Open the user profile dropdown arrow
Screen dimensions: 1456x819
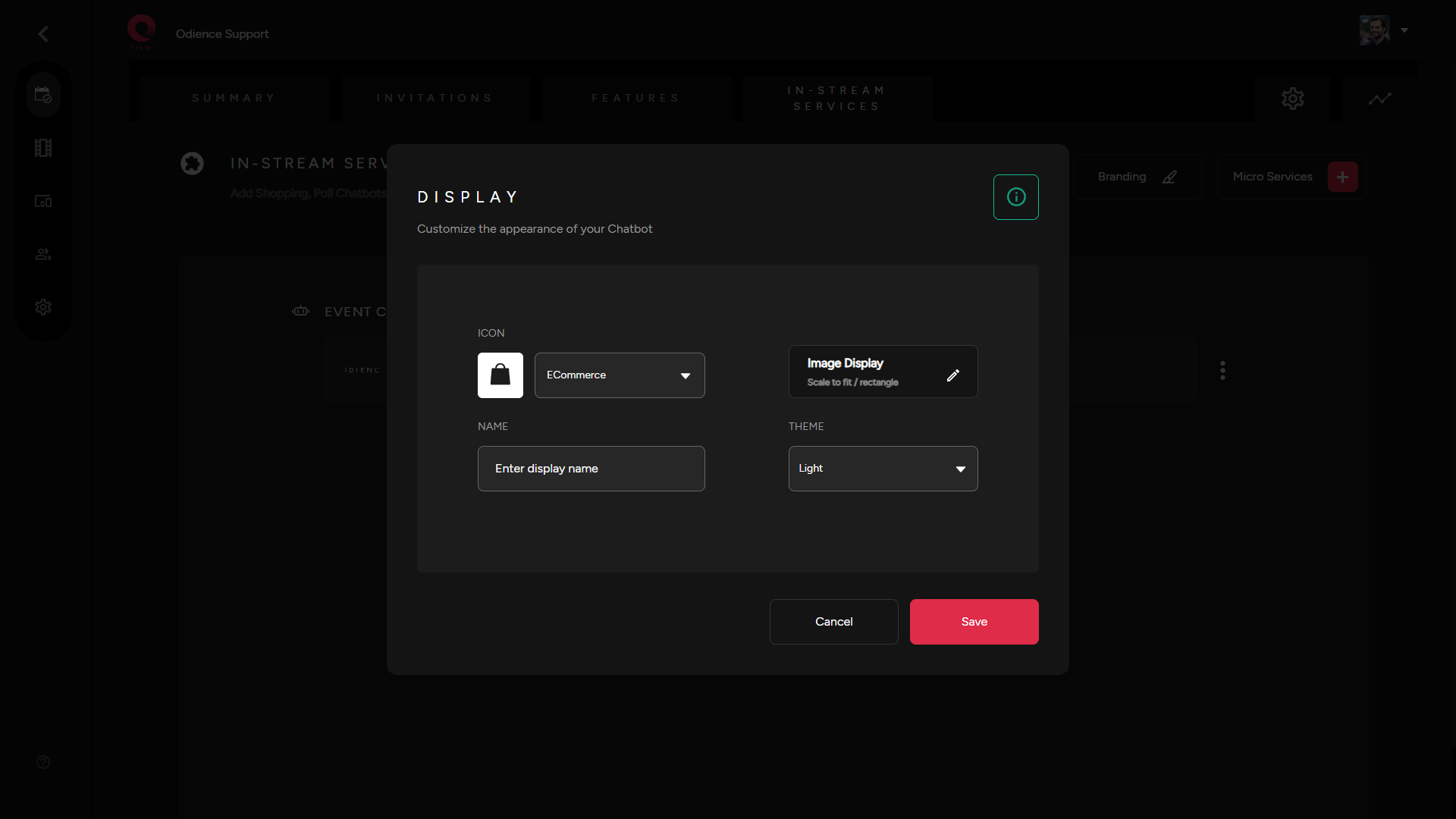1404,30
